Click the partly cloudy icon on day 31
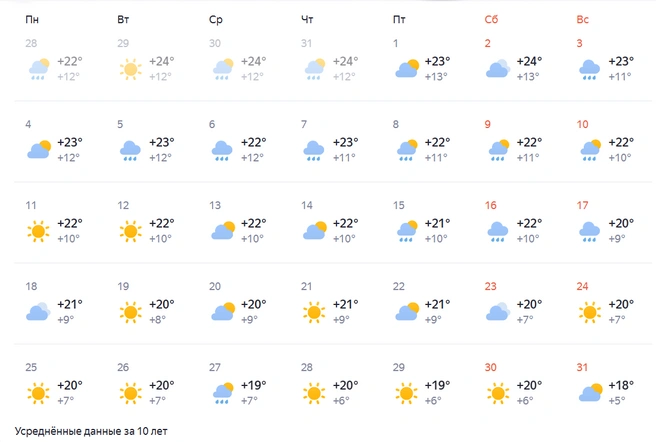 coord(590,393)
